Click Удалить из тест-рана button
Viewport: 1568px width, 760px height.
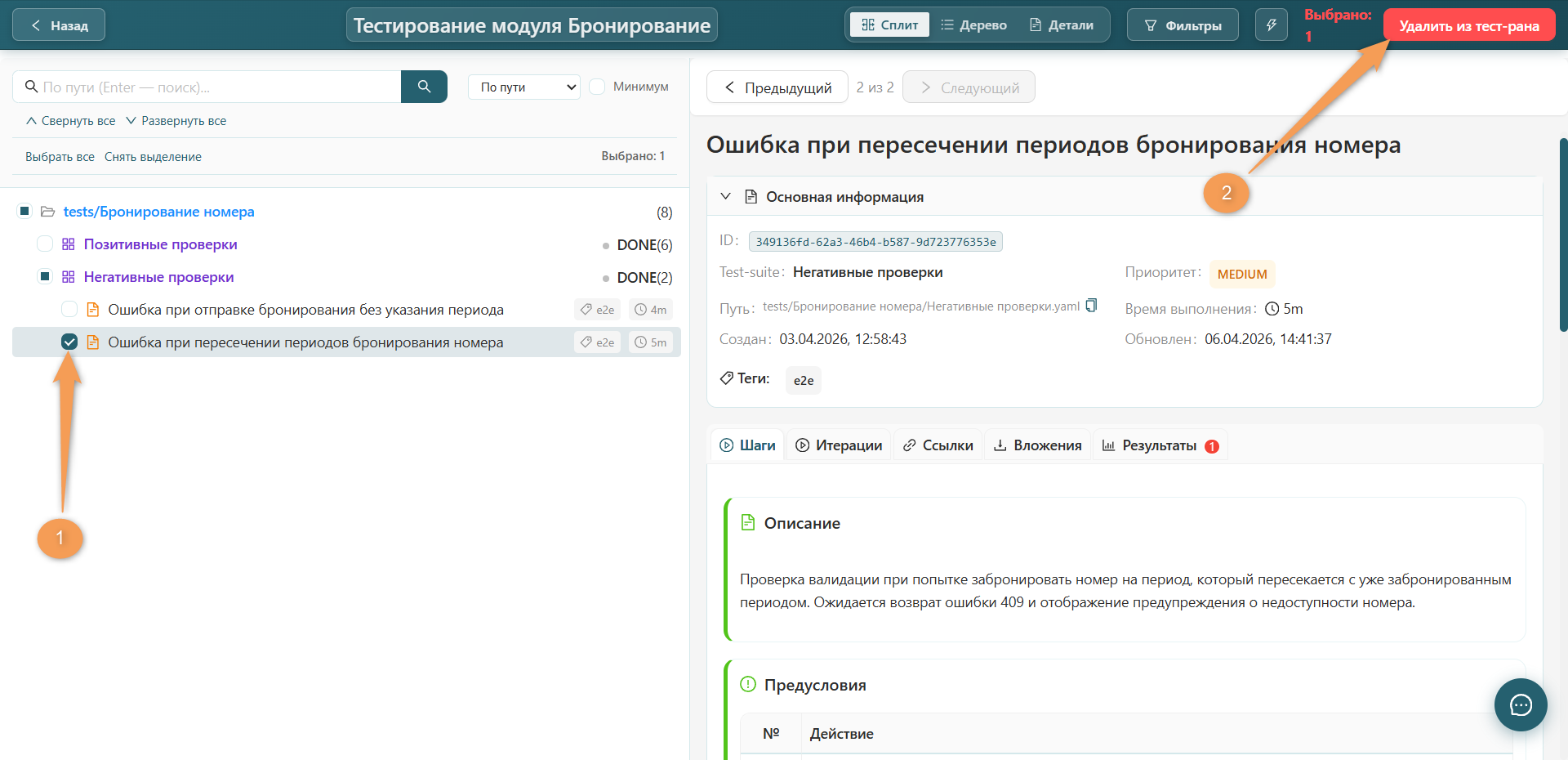(x=1469, y=25)
